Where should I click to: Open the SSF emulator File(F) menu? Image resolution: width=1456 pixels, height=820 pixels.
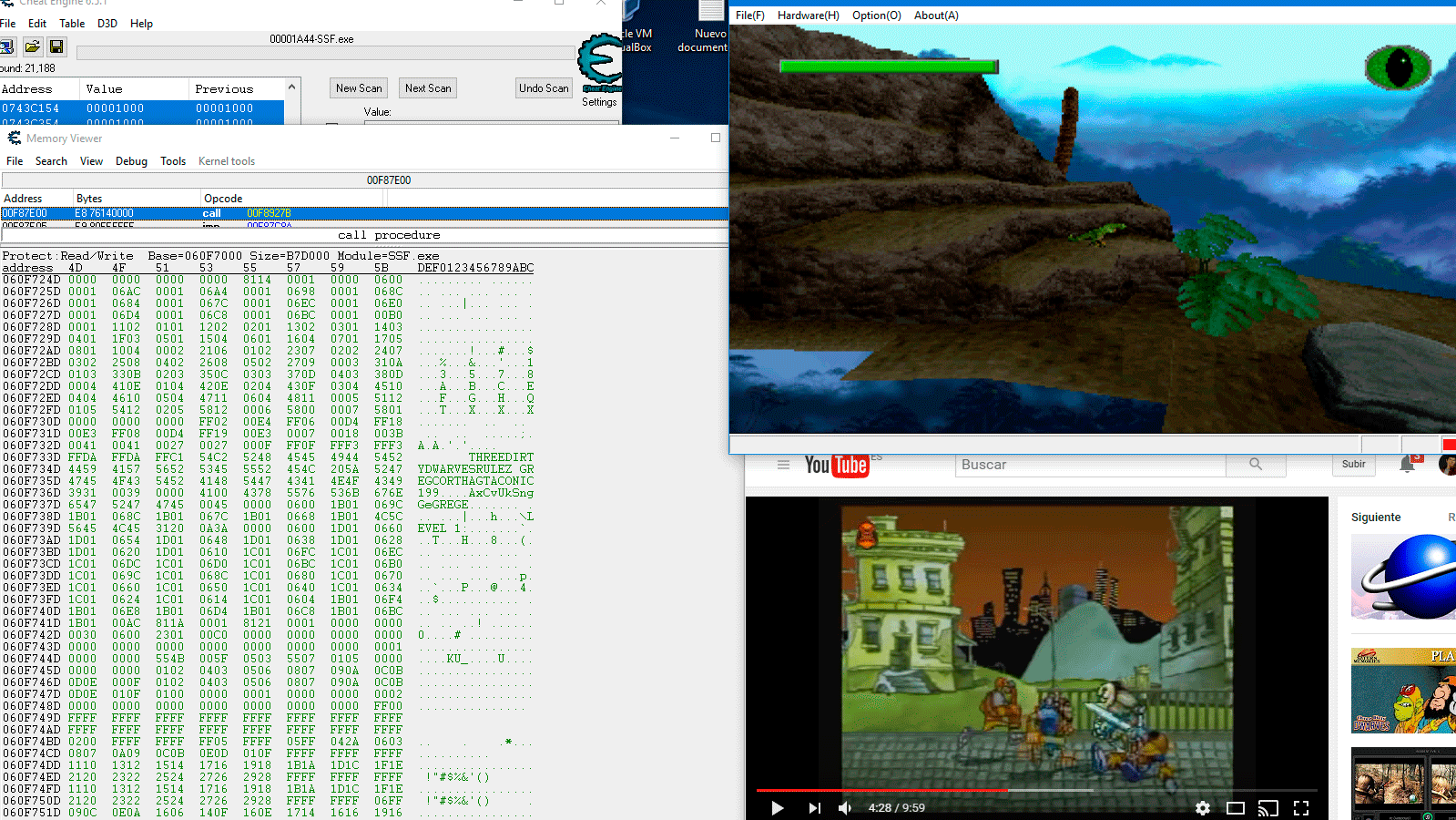click(750, 15)
